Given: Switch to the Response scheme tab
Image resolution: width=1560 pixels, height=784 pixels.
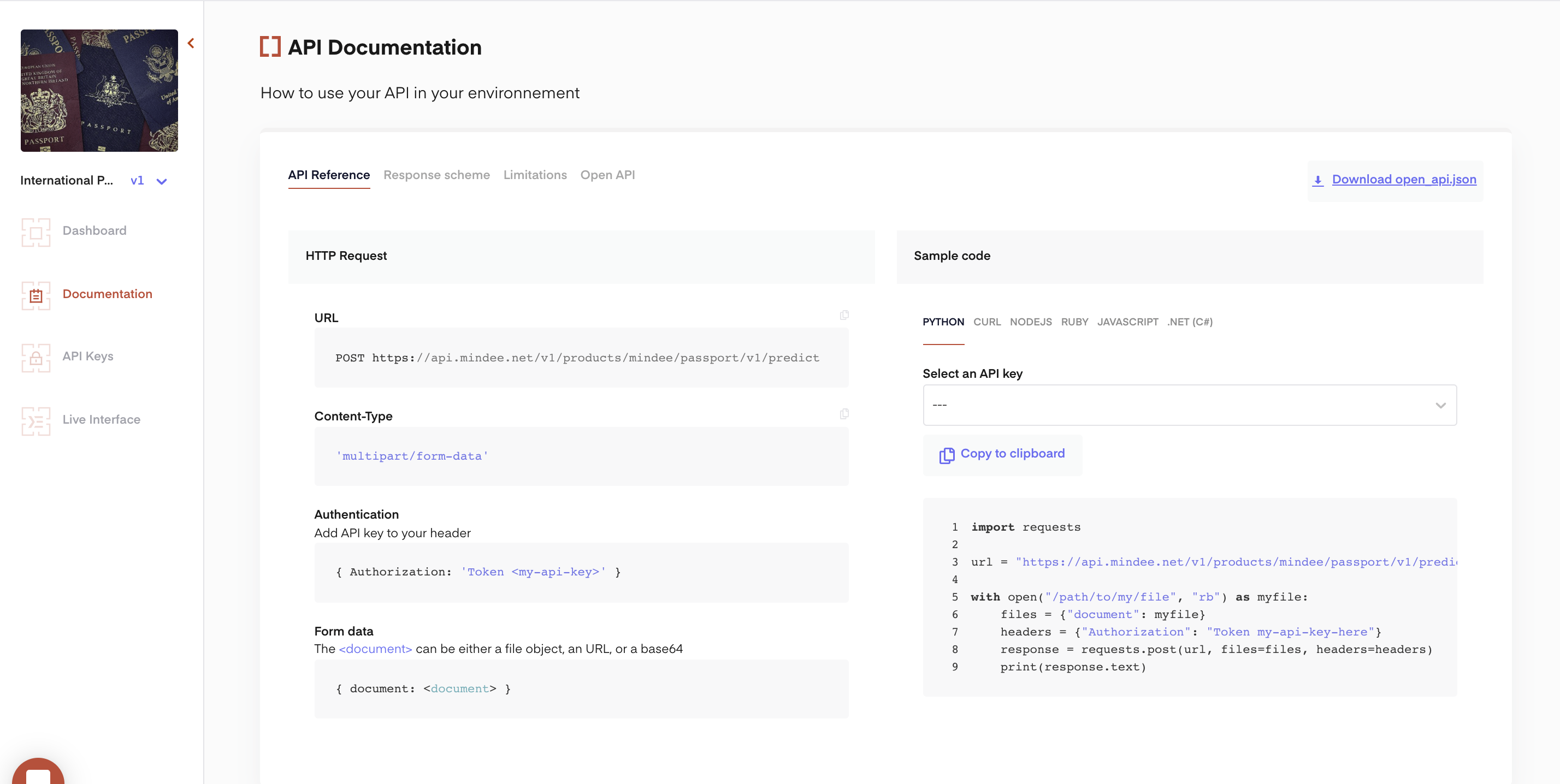Looking at the screenshot, I should pos(436,175).
